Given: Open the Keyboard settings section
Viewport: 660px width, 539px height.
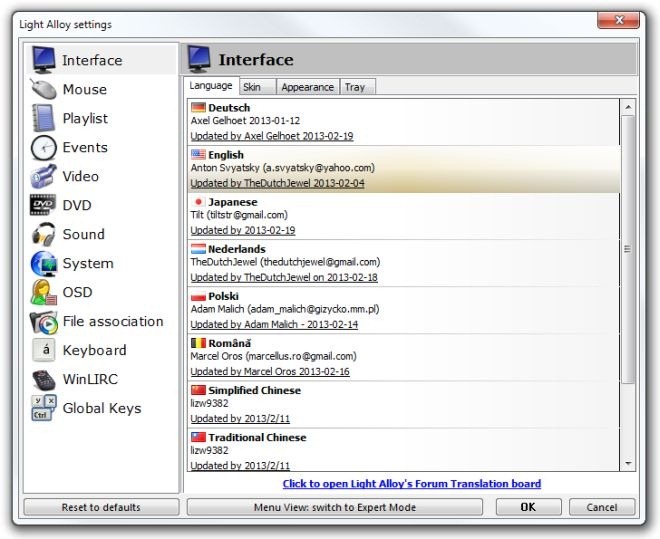Looking at the screenshot, I should (101, 350).
